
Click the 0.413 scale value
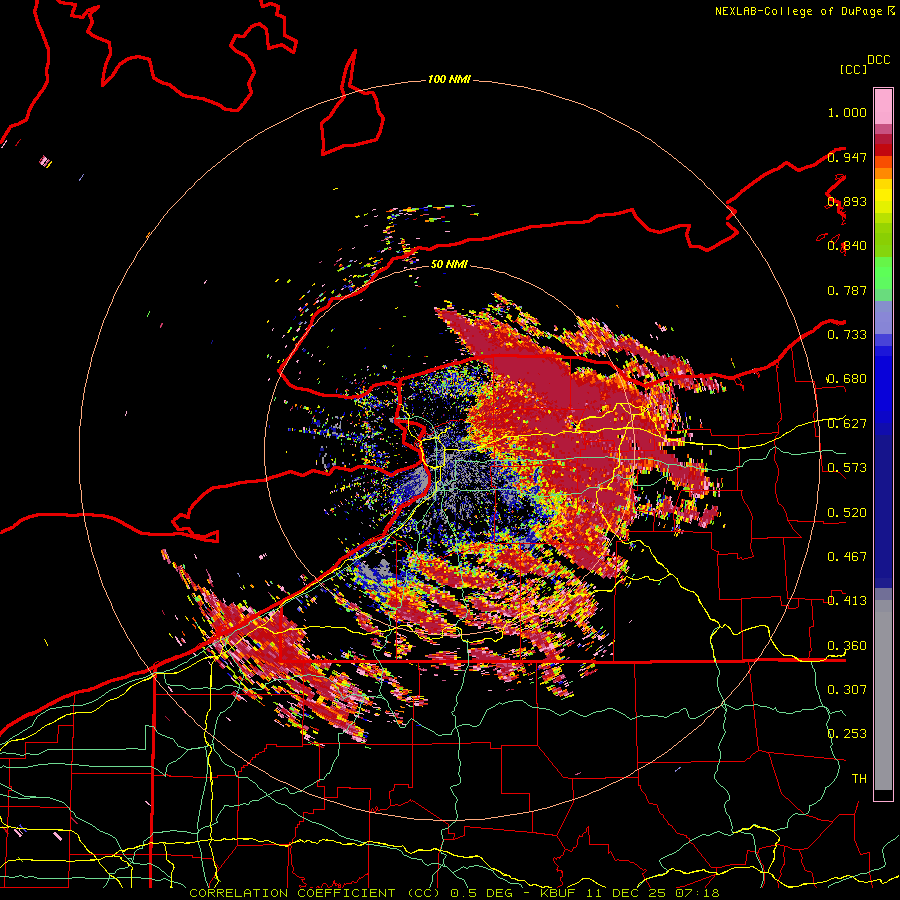(x=847, y=601)
